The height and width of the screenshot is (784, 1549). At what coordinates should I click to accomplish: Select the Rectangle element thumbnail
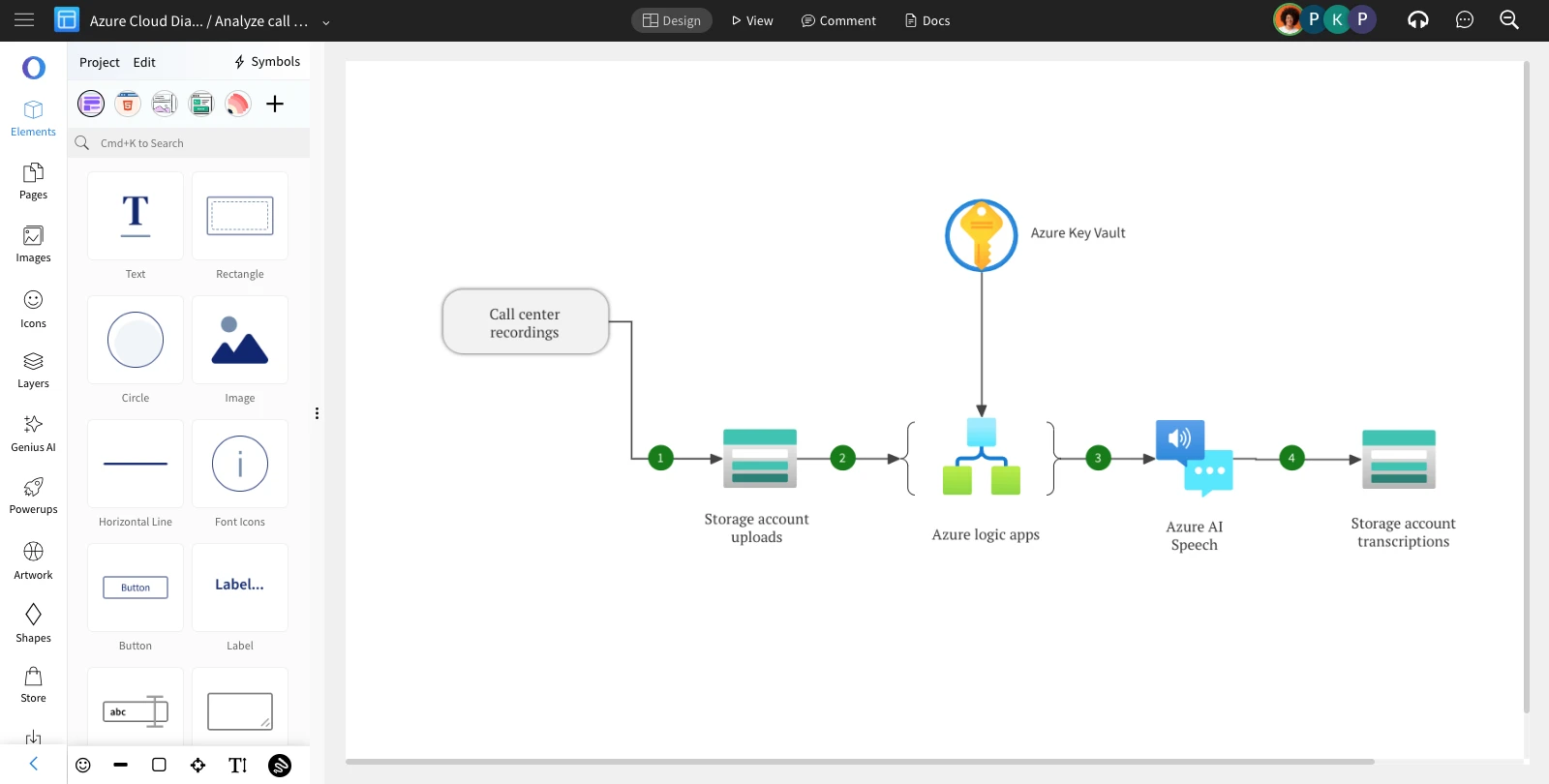[x=240, y=216]
